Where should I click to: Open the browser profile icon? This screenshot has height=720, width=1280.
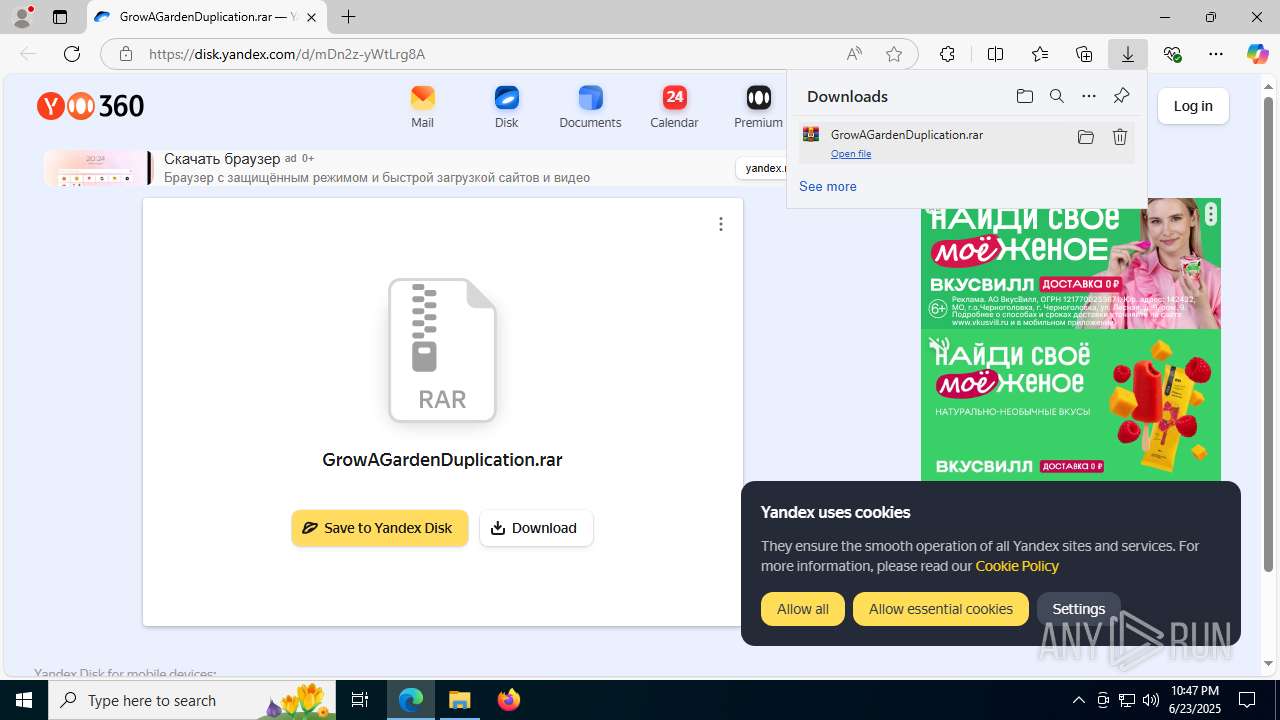coord(22,17)
